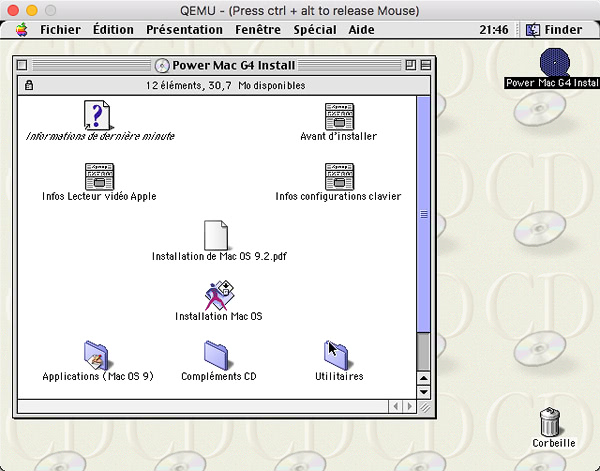Click the lock icon in window header

(29, 85)
